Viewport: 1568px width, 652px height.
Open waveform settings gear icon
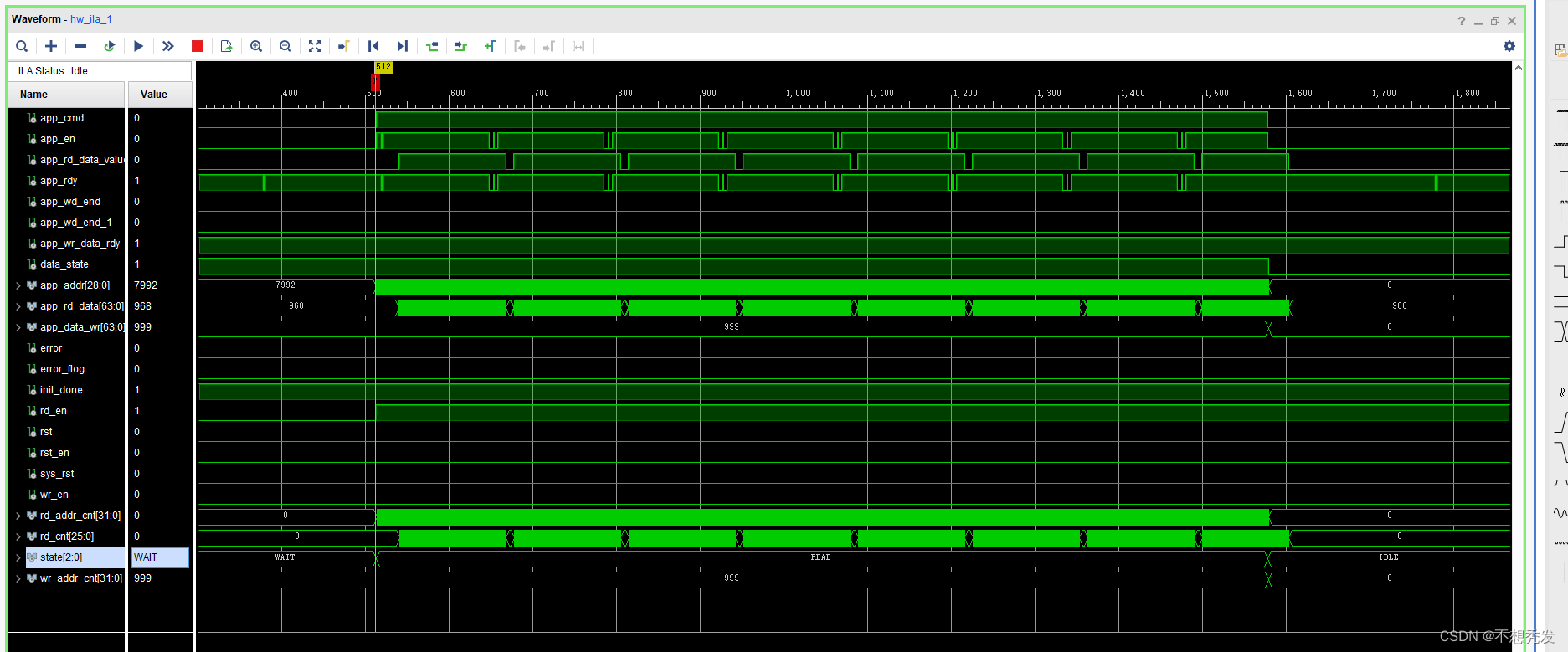(1509, 46)
